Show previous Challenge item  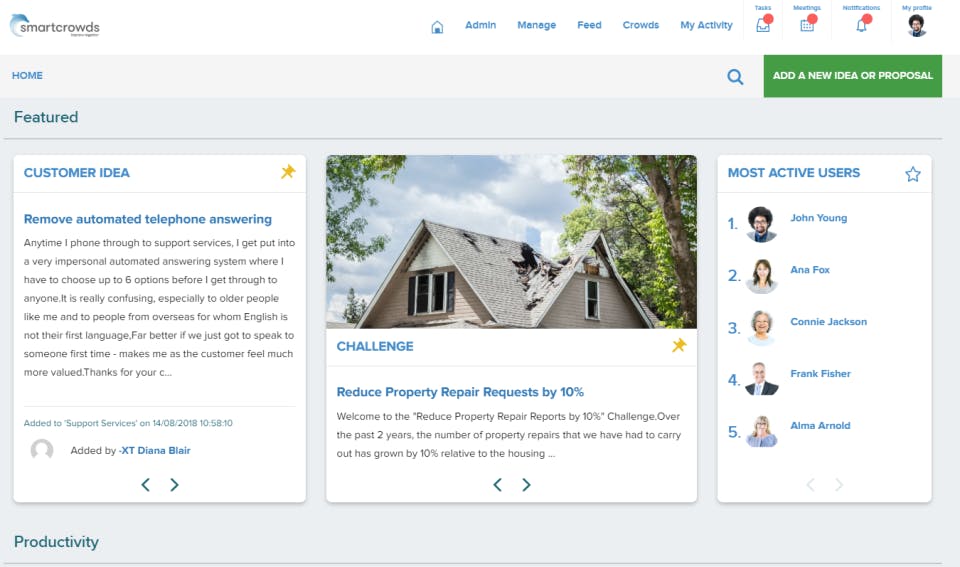(x=498, y=485)
